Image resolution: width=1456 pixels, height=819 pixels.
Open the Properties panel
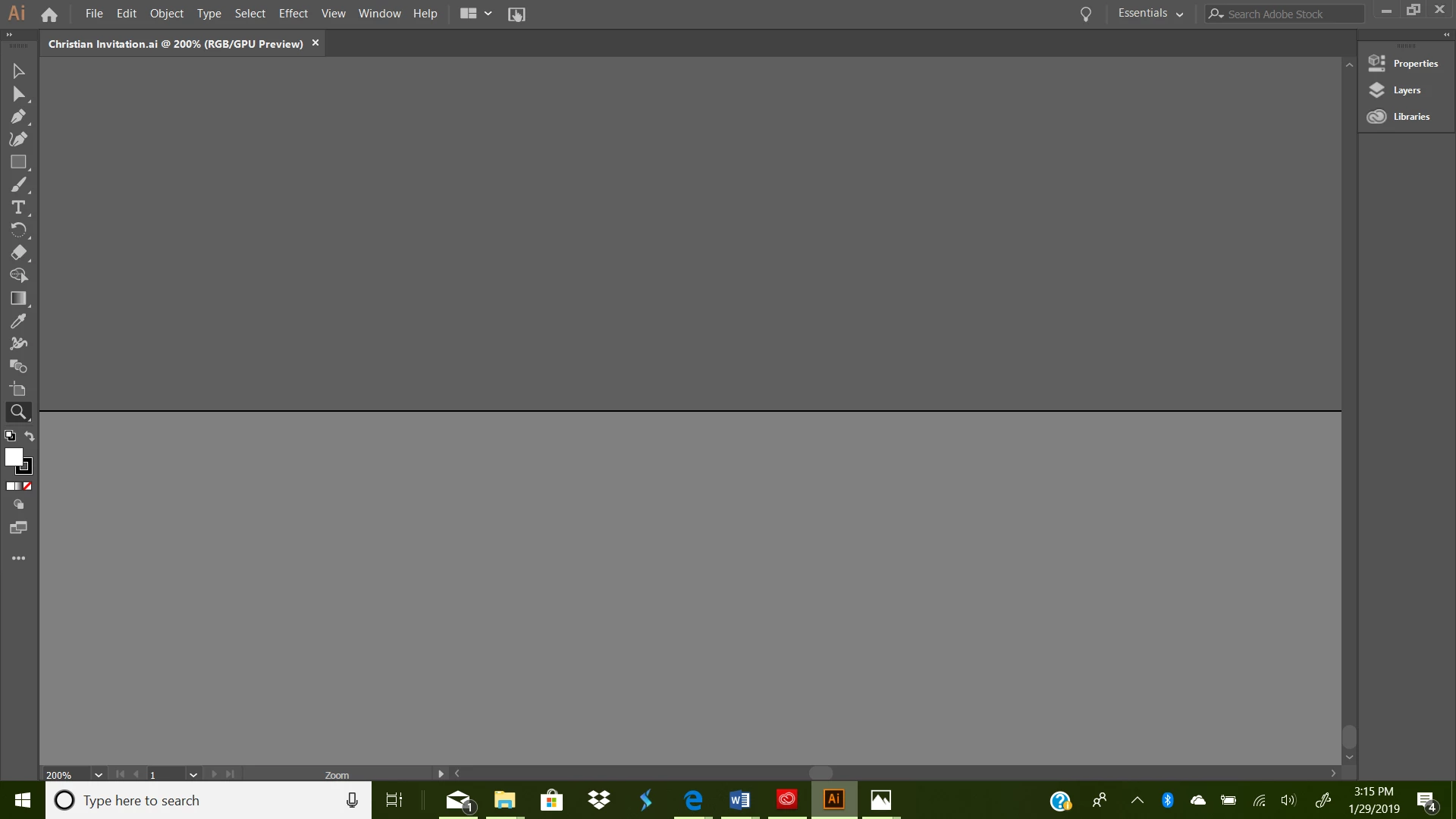pos(1414,64)
